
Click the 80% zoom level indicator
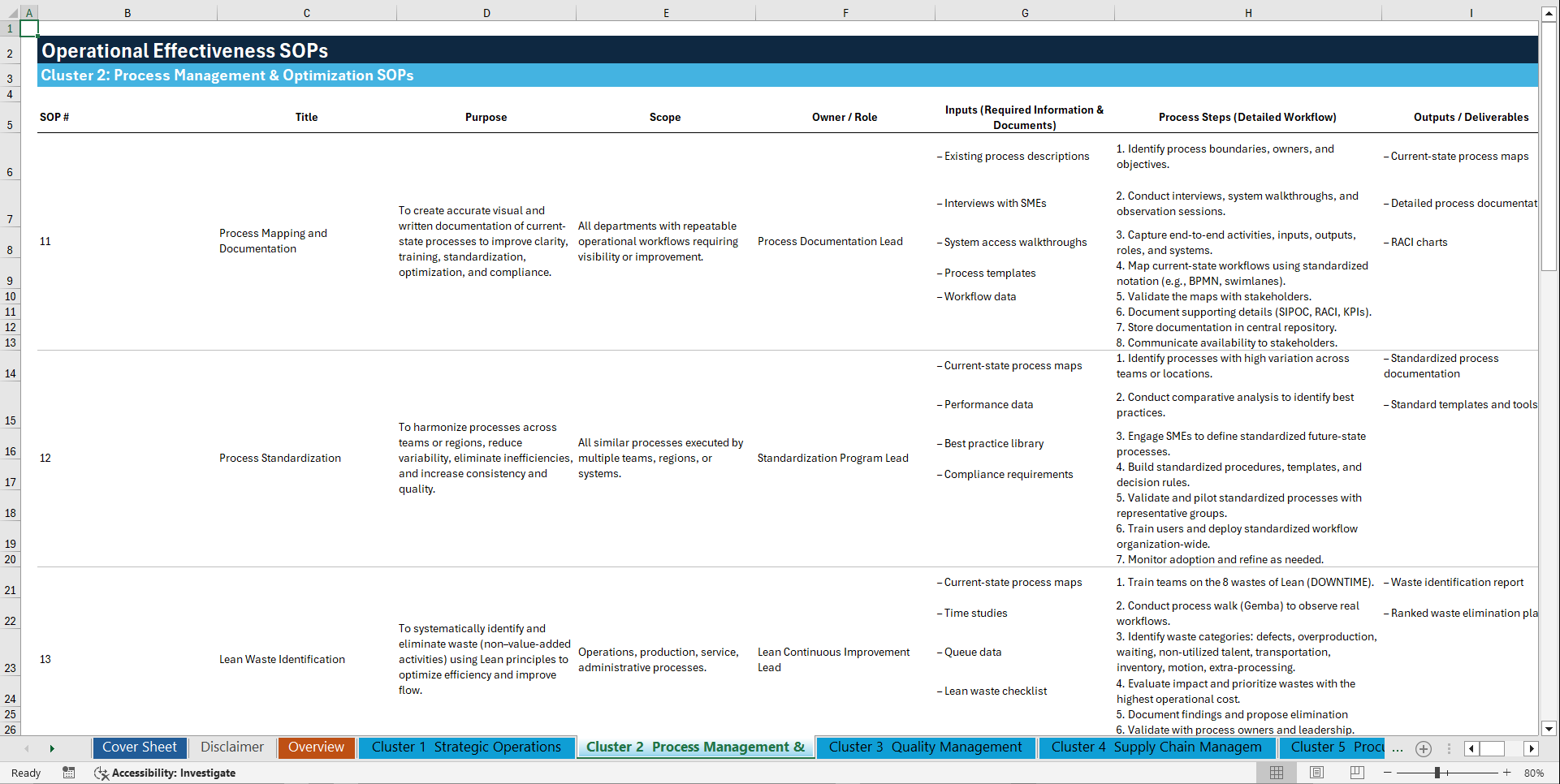(x=1535, y=773)
